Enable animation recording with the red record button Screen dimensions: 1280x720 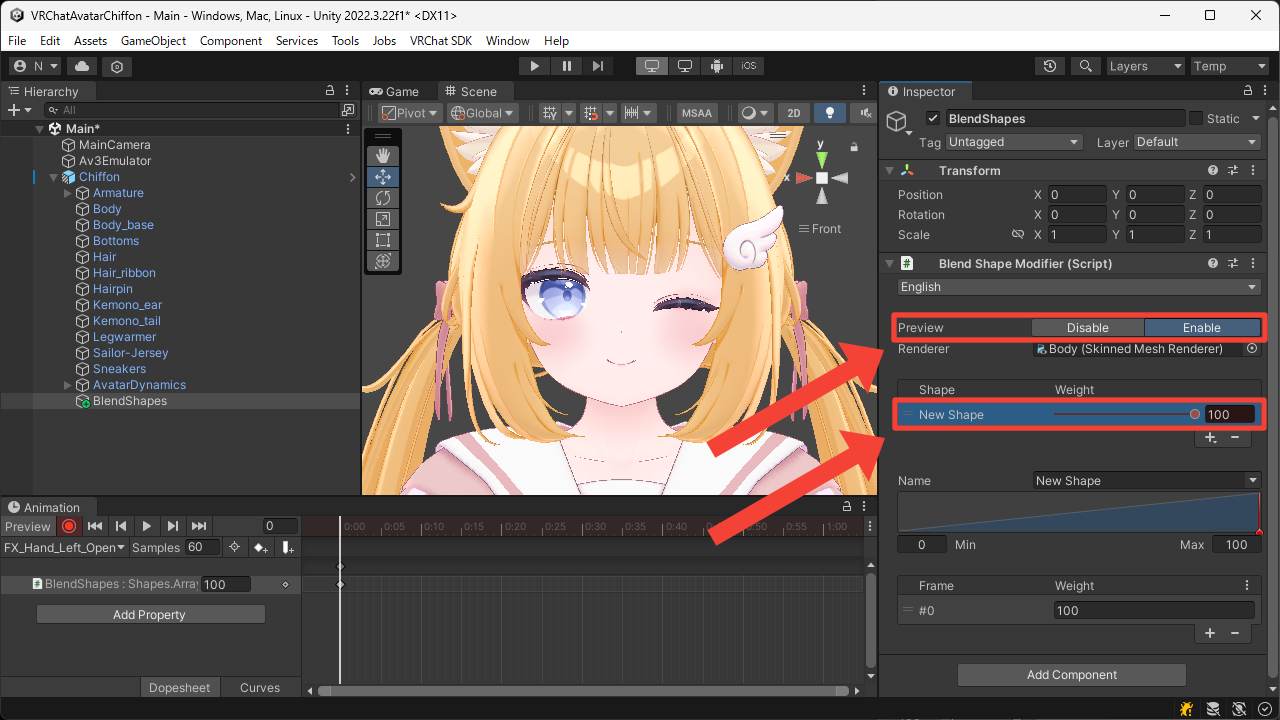(x=69, y=526)
